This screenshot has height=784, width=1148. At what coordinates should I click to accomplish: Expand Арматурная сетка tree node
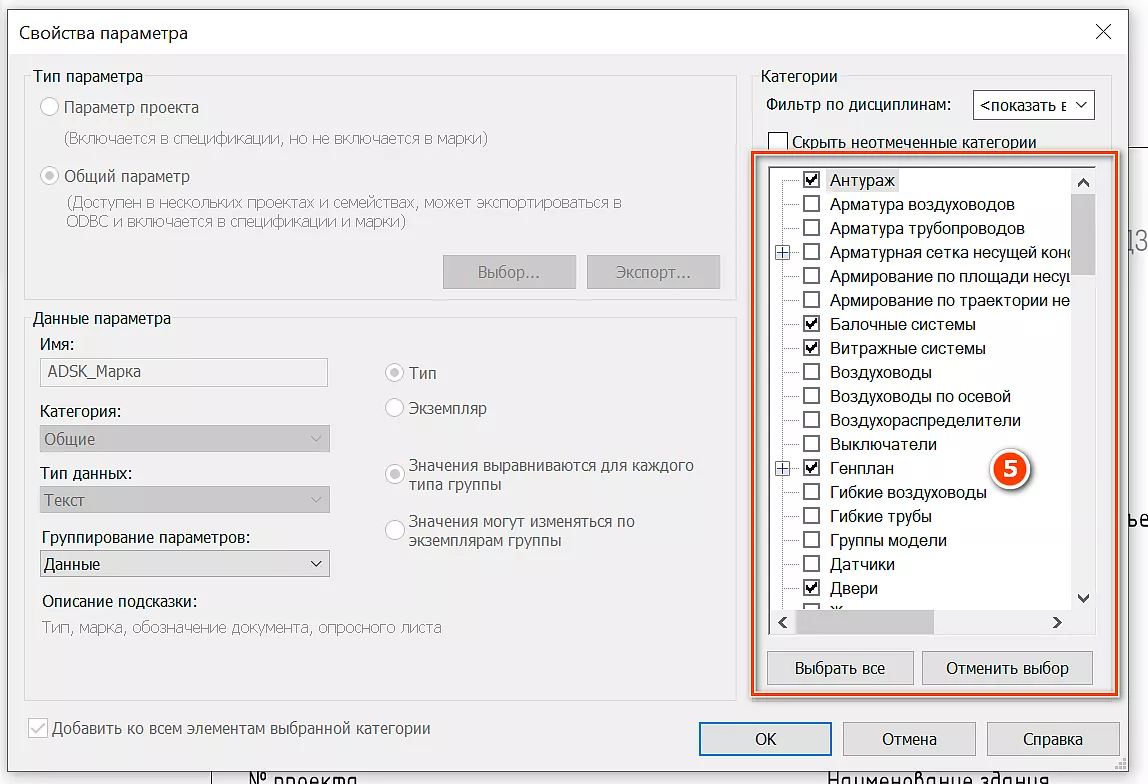(x=783, y=252)
